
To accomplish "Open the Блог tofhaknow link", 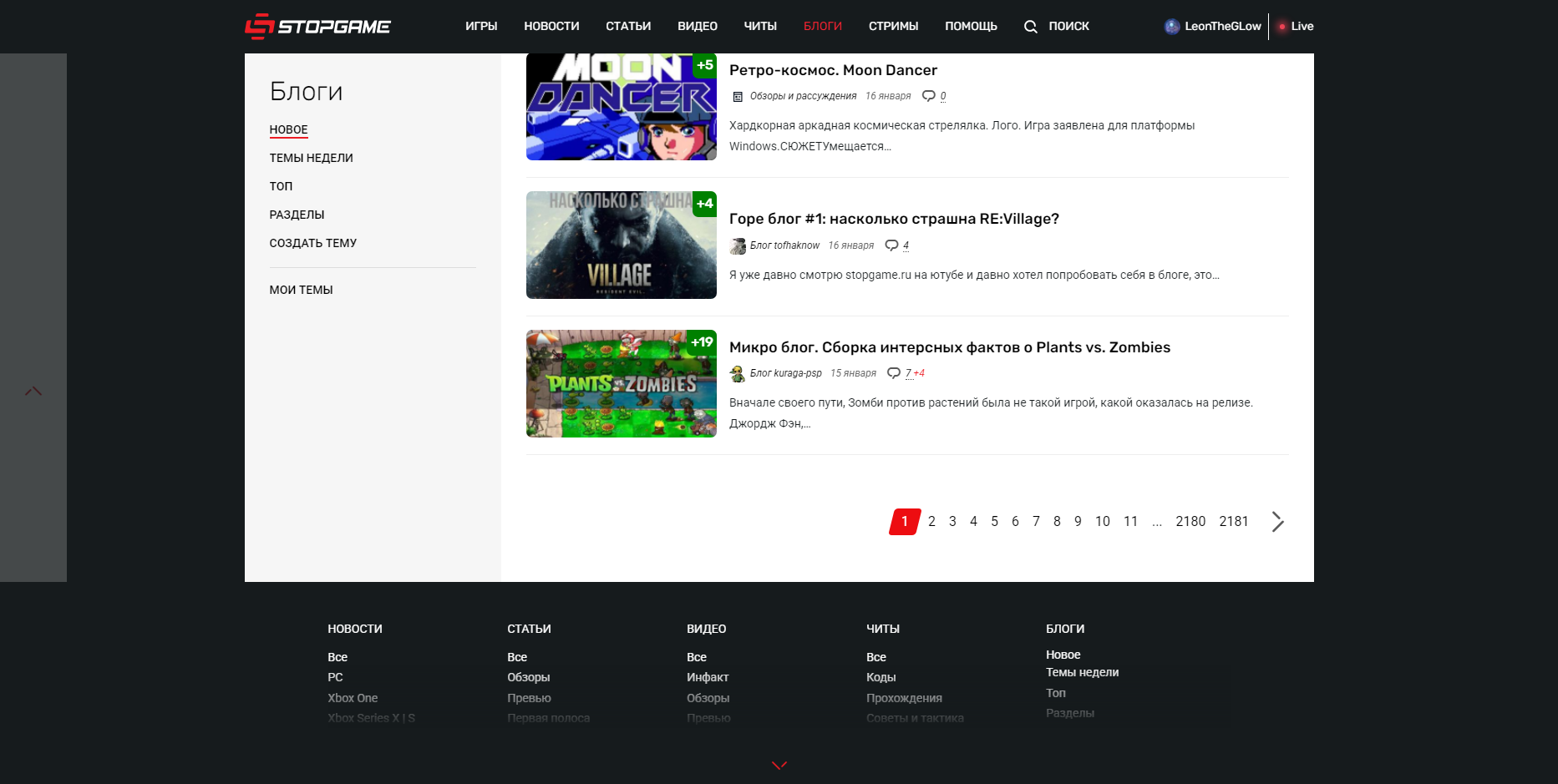I will click(784, 245).
